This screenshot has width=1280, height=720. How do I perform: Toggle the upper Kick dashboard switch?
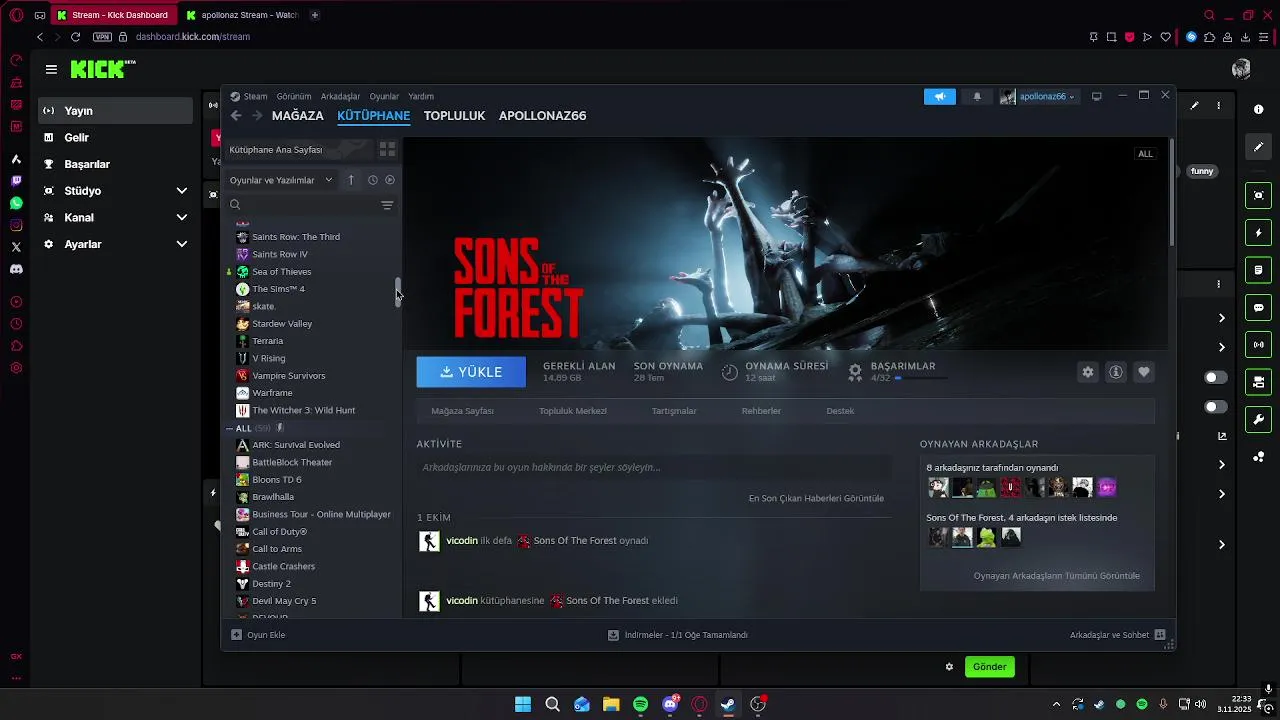pos(1216,377)
